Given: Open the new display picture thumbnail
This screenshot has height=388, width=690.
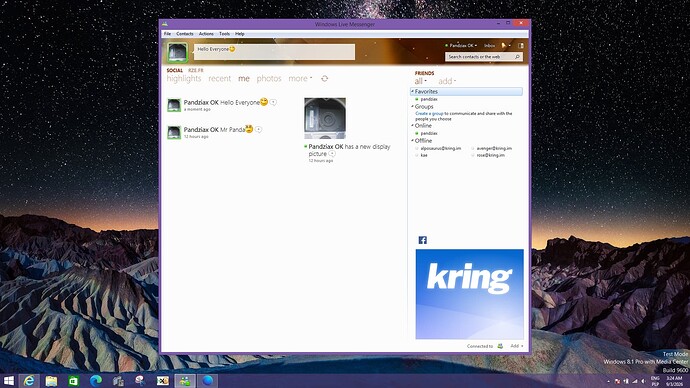Looking at the screenshot, I should click(325, 118).
